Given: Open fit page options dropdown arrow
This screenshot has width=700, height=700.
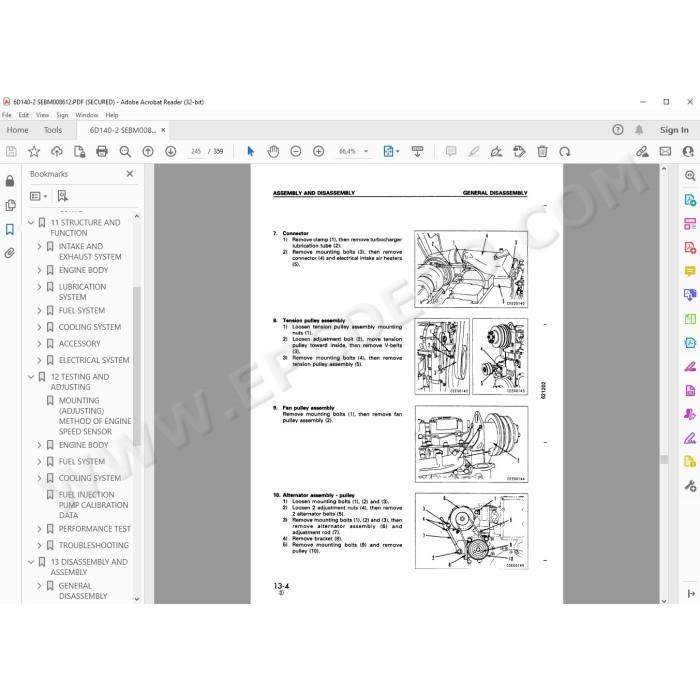Looking at the screenshot, I should [398, 151].
